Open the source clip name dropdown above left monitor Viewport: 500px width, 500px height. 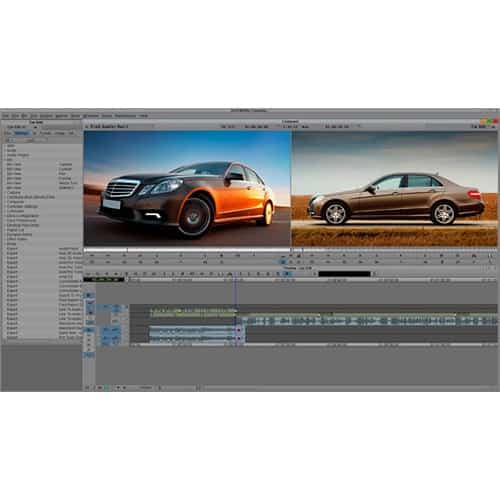coord(120,126)
